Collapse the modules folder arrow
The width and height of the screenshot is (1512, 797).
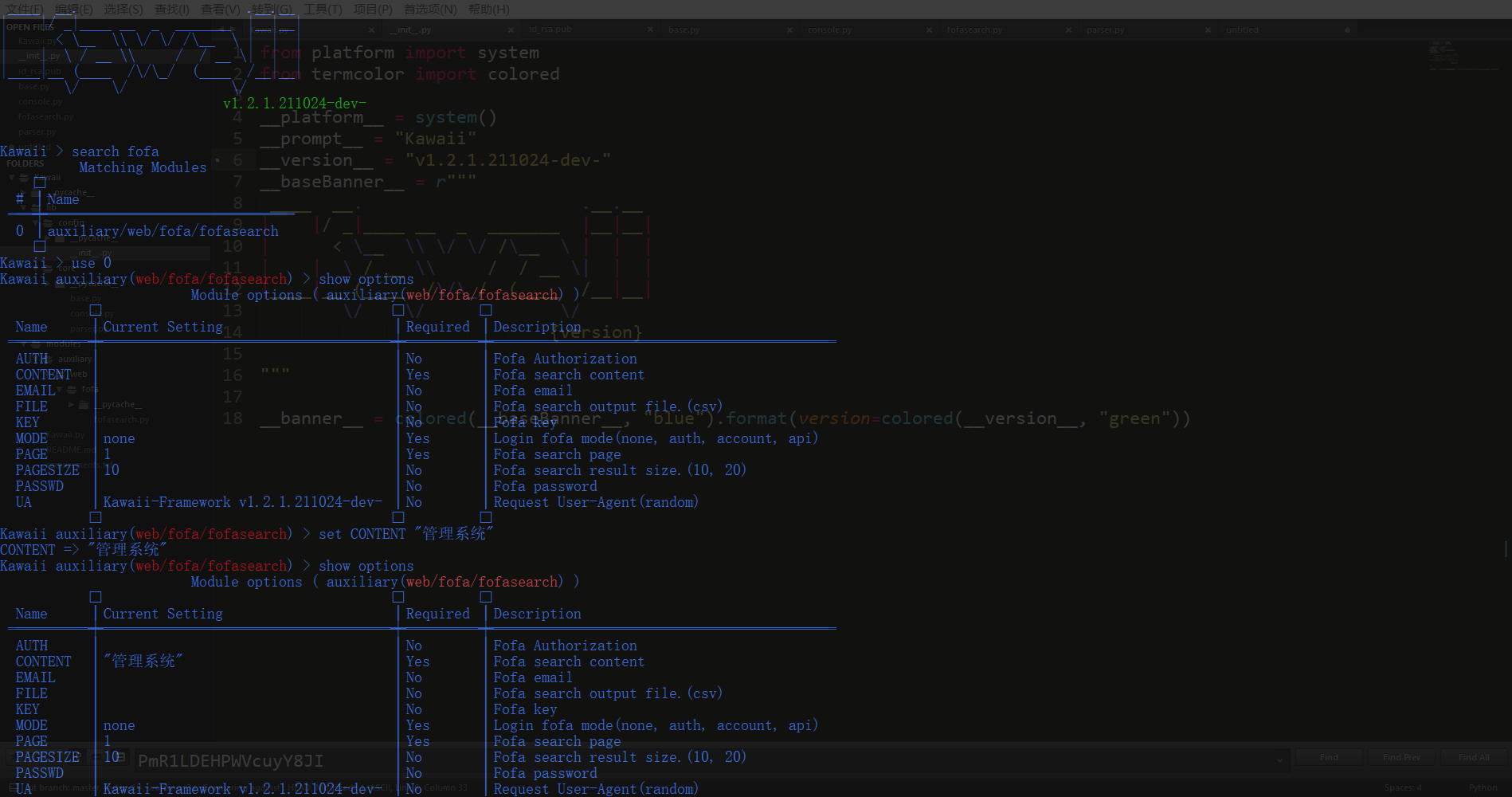tap(23, 344)
